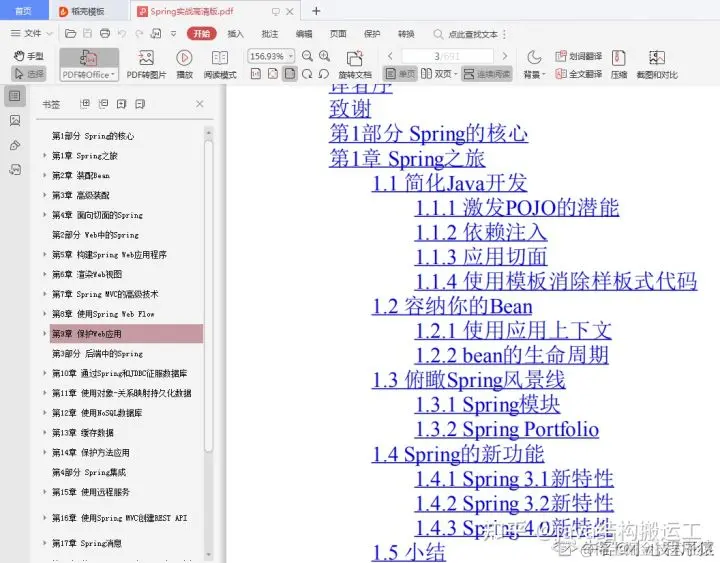Open the 156.93% zoom combo box
Image resolution: width=720 pixels, height=563 pixels.
270,56
